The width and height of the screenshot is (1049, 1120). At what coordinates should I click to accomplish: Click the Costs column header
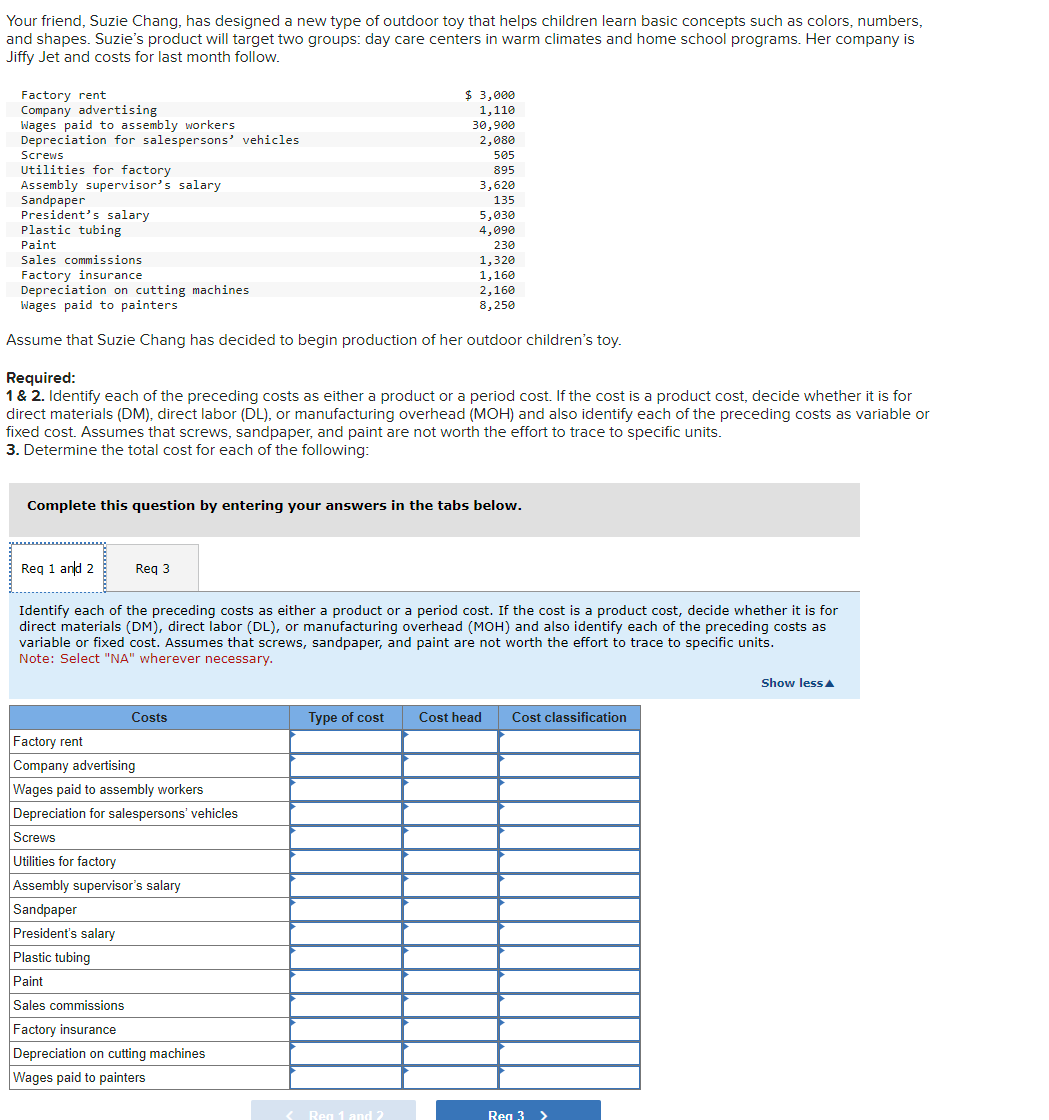pyautogui.click(x=148, y=717)
